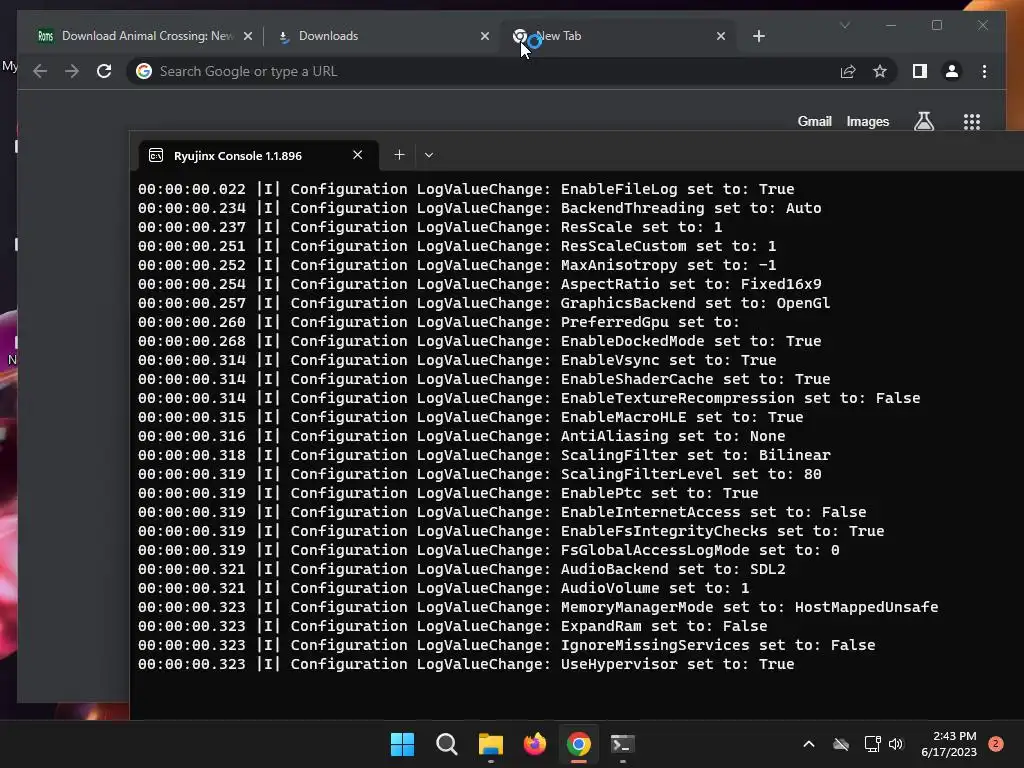Open the Chrome tab search chevron
Screen dimensions: 1024x768
click(x=844, y=25)
